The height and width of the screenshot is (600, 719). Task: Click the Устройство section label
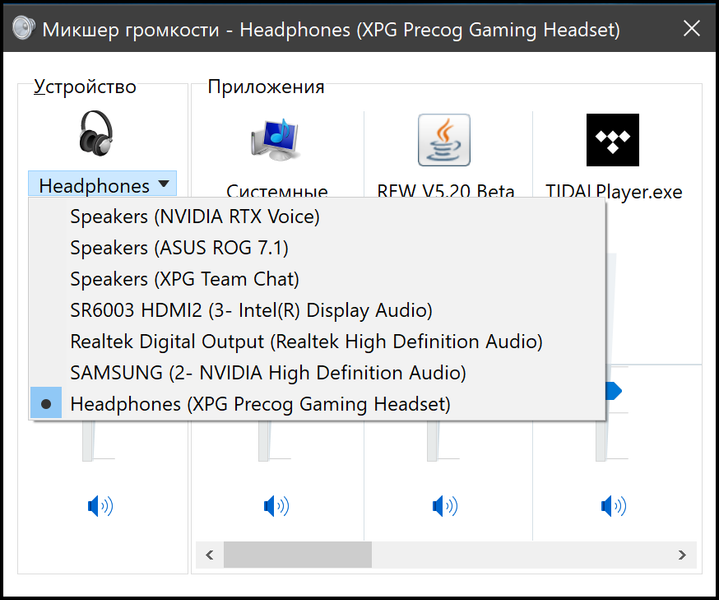click(x=85, y=86)
